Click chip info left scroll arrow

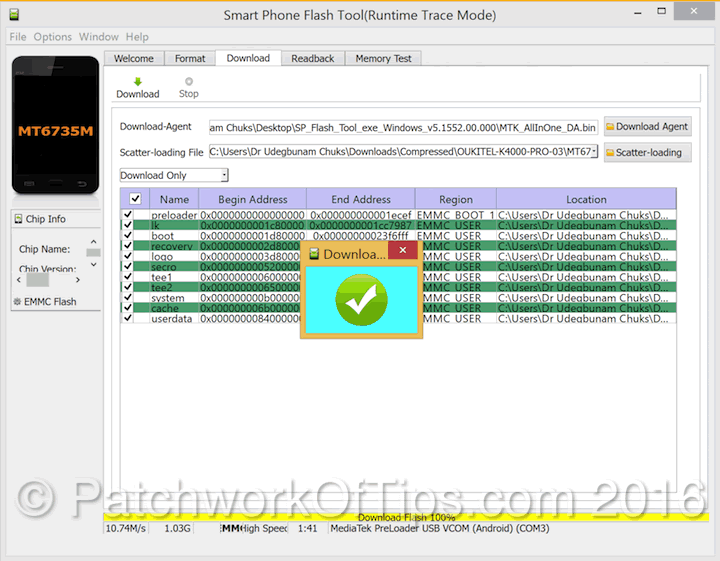click(x=19, y=280)
